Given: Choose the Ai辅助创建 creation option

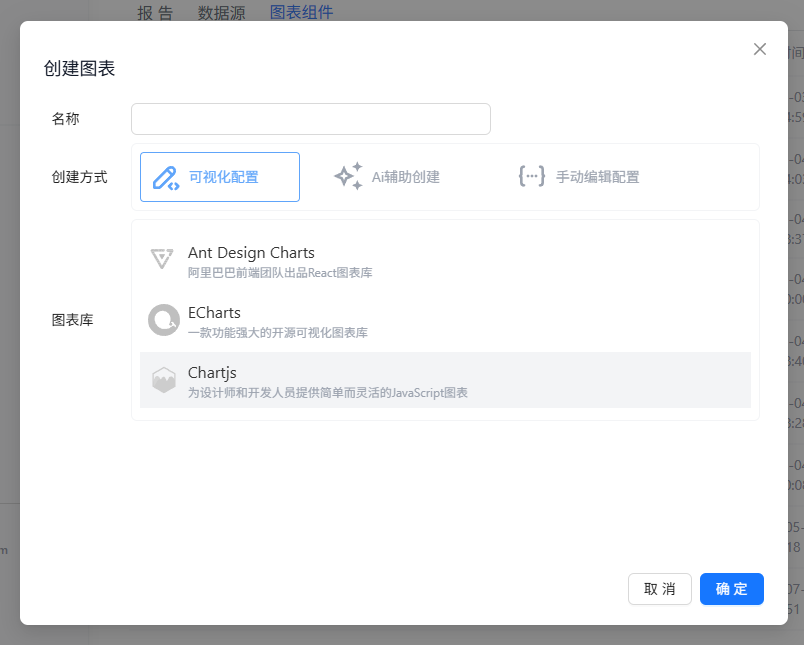Looking at the screenshot, I should tap(387, 177).
